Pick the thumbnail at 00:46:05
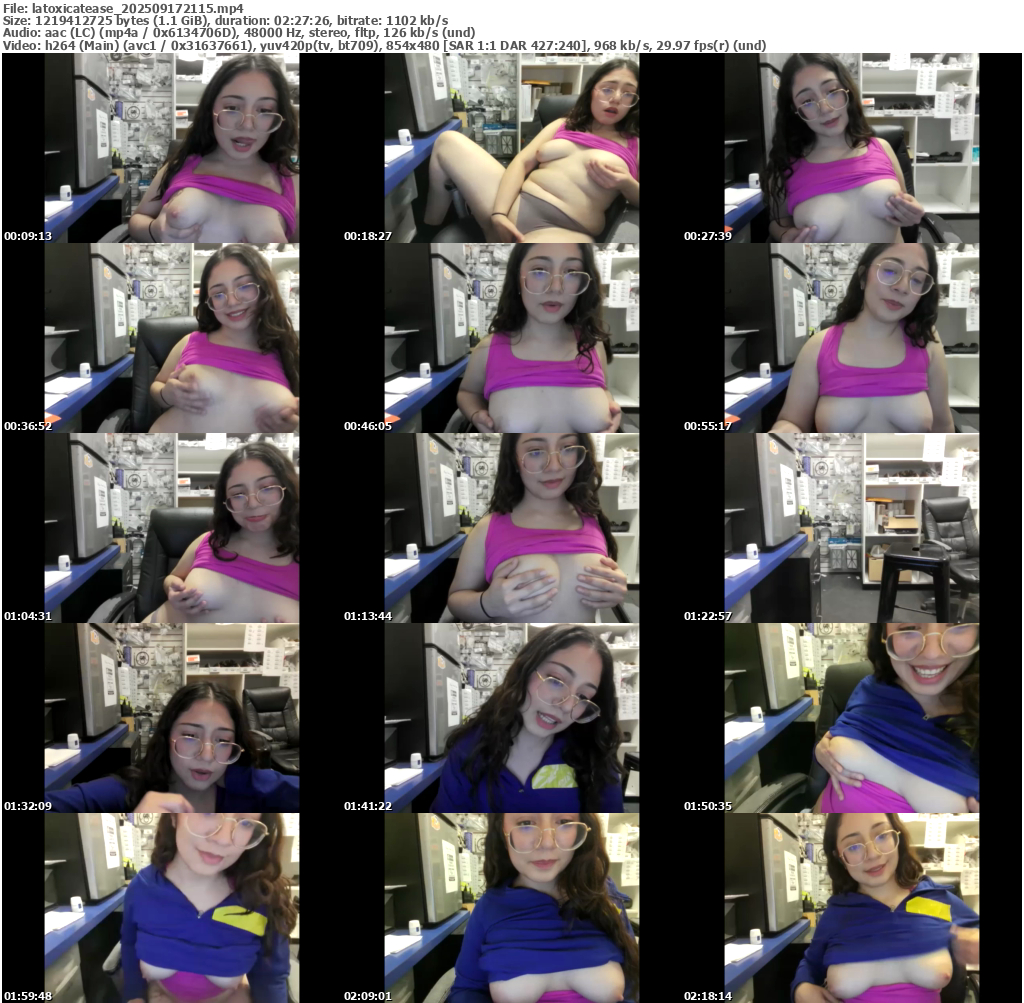The height and width of the screenshot is (1003, 1024). point(512,338)
